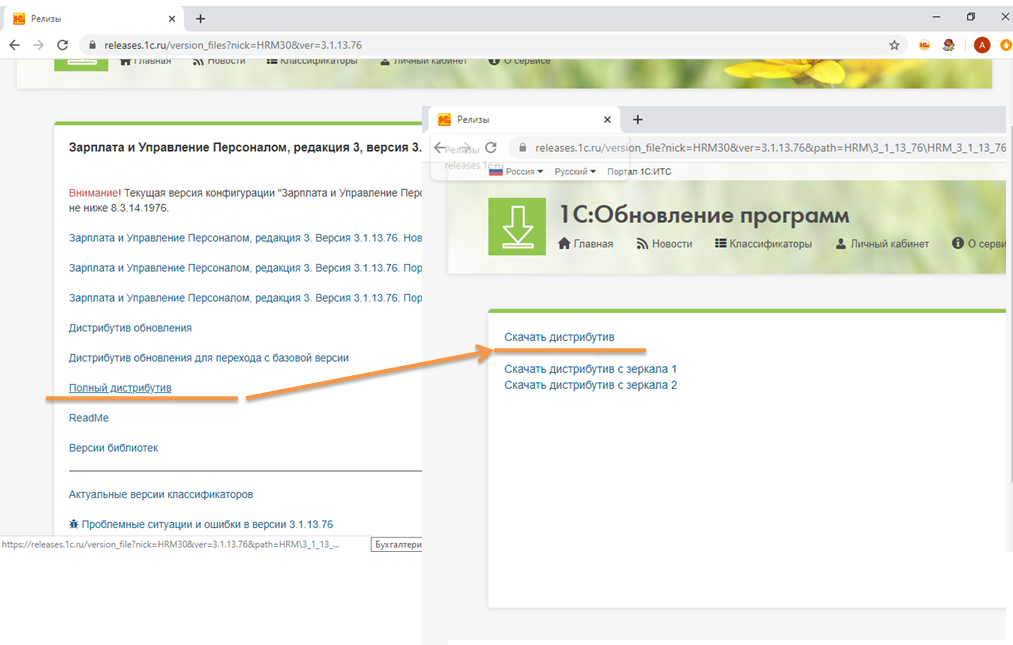Click the Личный кабинет person icon
This screenshot has height=645, width=1013.
(x=841, y=244)
